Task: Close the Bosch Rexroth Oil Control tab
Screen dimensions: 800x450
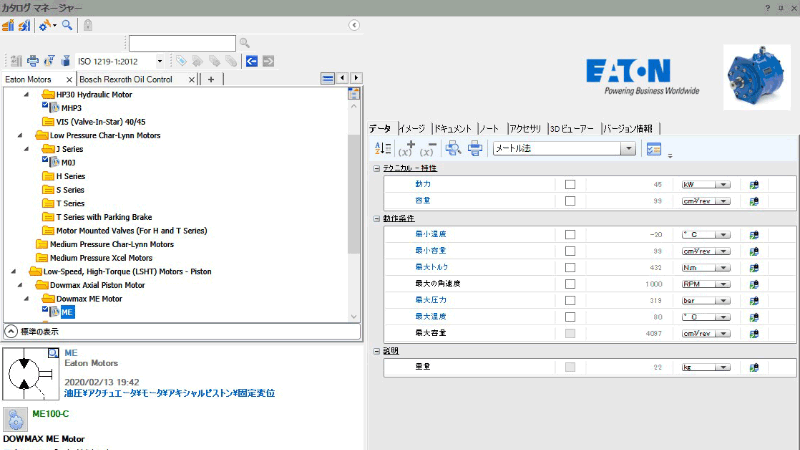Action: pyautogui.click(x=191, y=80)
